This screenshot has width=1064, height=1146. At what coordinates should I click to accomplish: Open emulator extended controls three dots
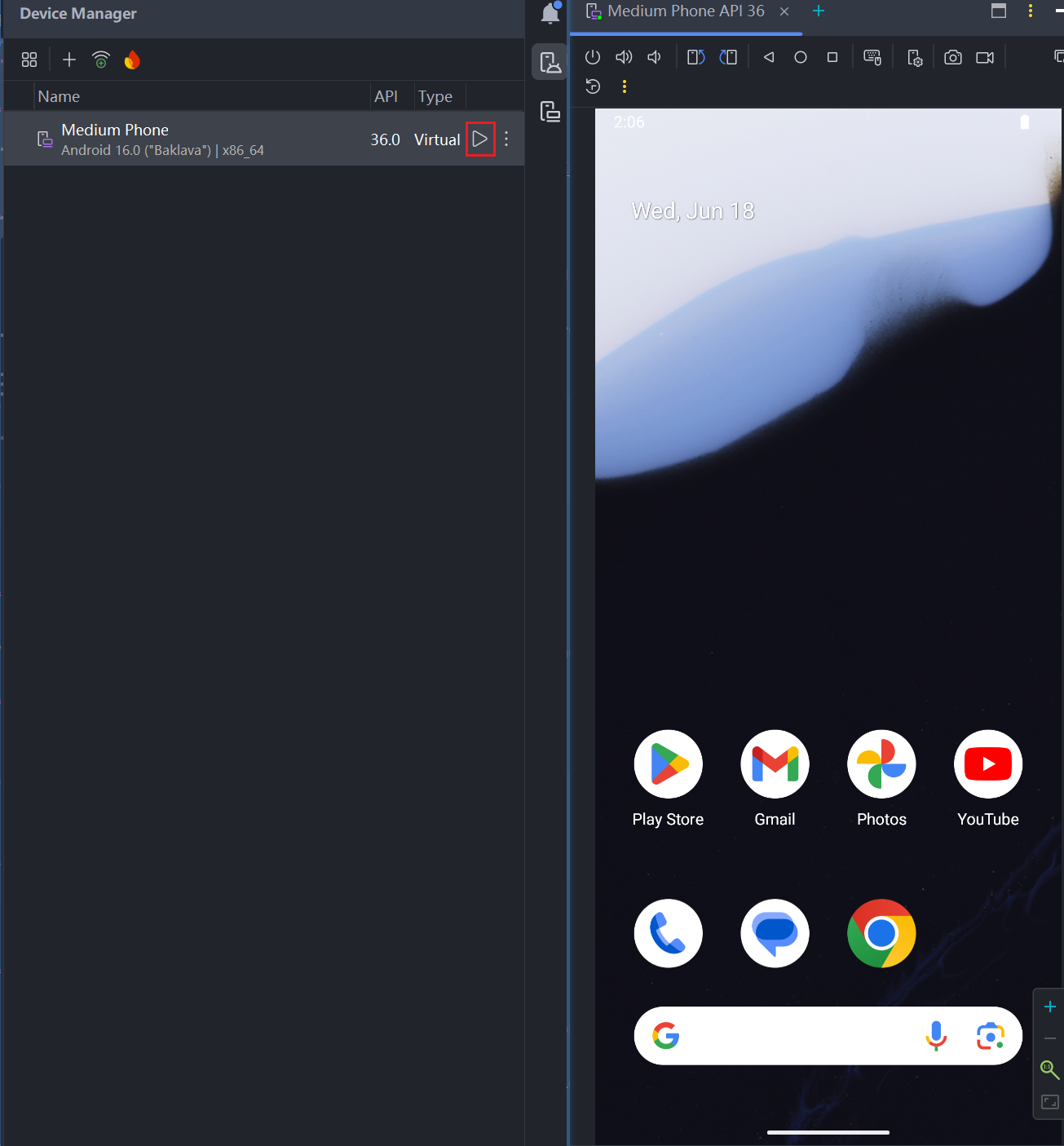tap(625, 86)
